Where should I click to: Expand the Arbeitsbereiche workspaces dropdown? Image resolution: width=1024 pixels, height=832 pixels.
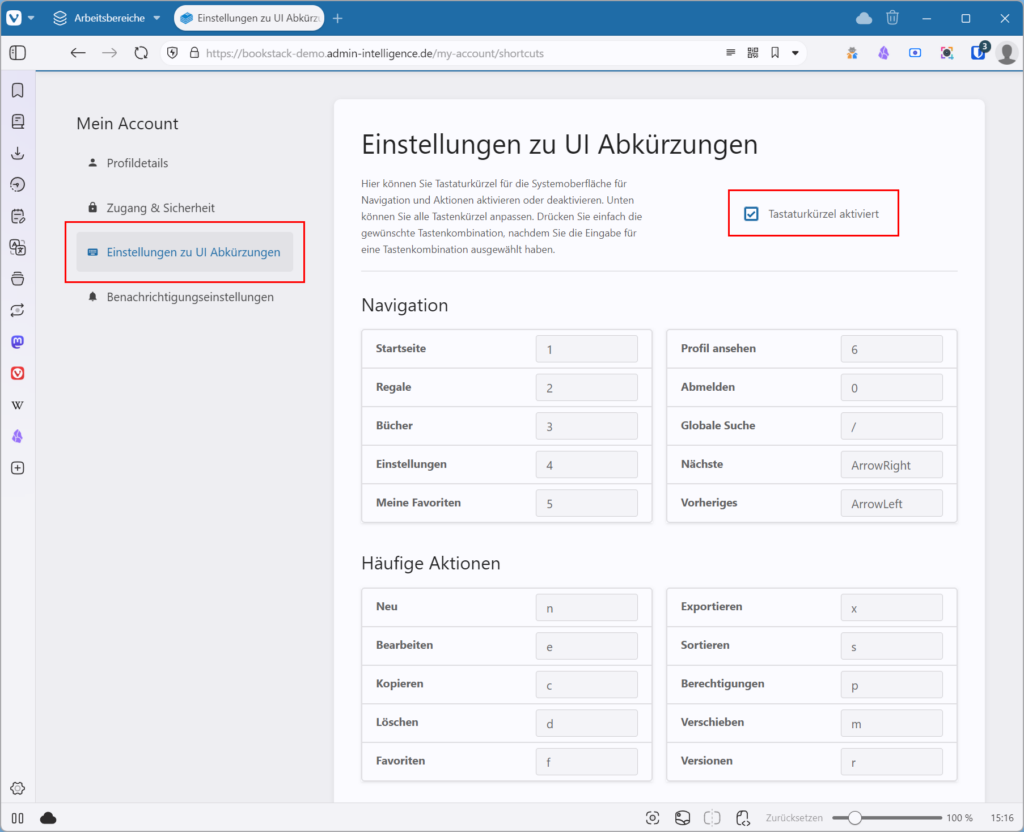point(107,18)
